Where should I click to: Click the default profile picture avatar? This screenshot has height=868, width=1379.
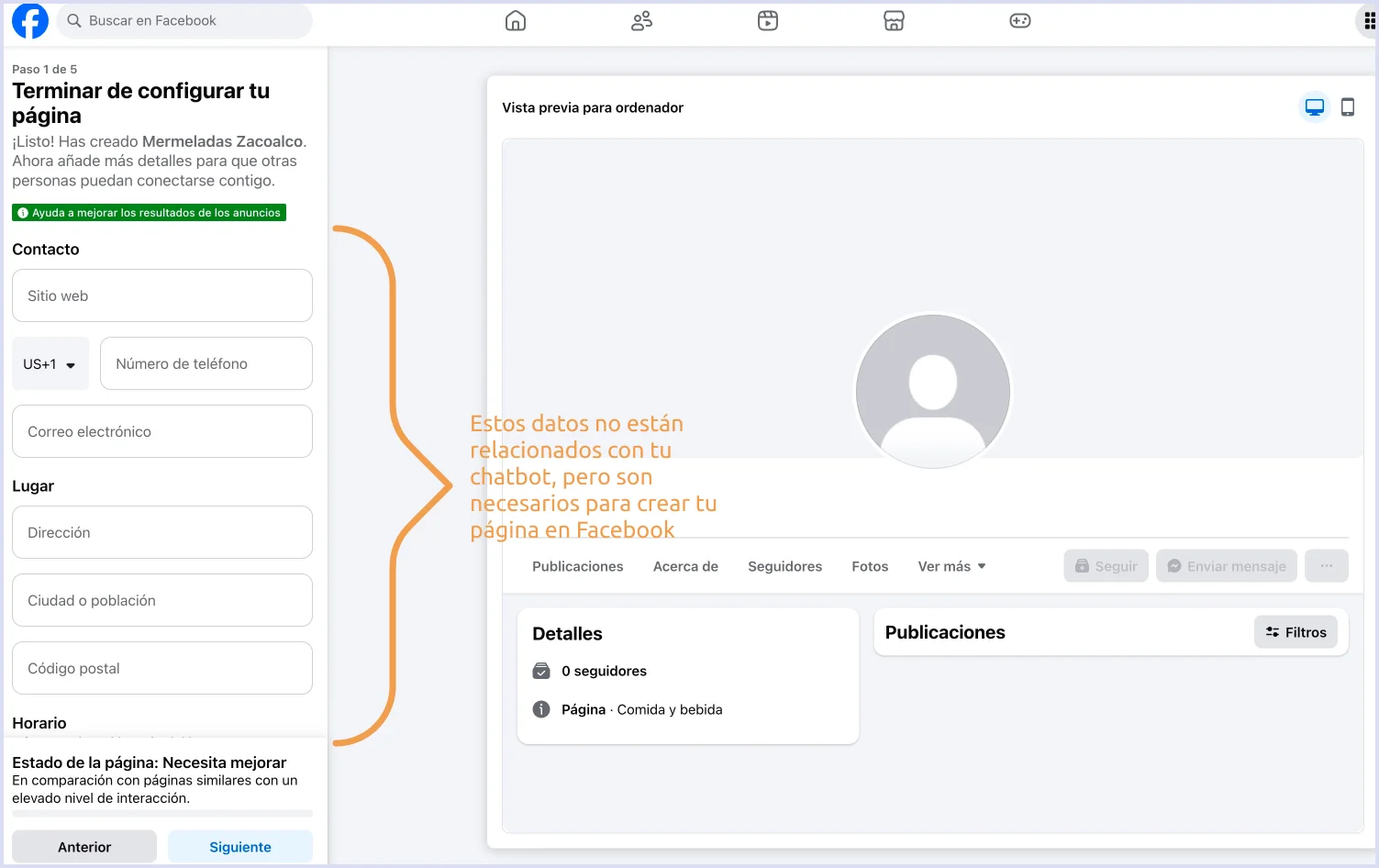click(933, 391)
